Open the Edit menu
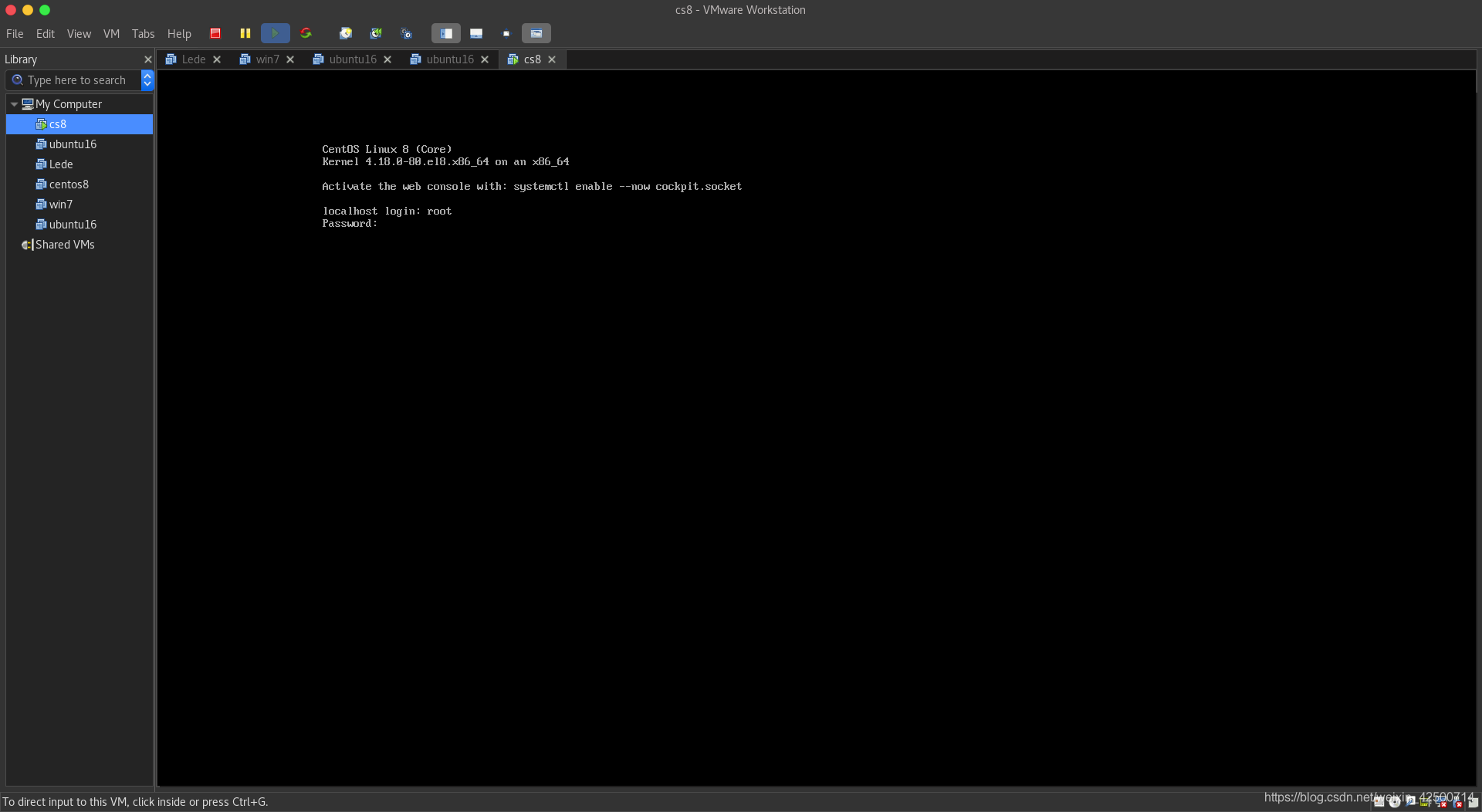 pos(46,34)
